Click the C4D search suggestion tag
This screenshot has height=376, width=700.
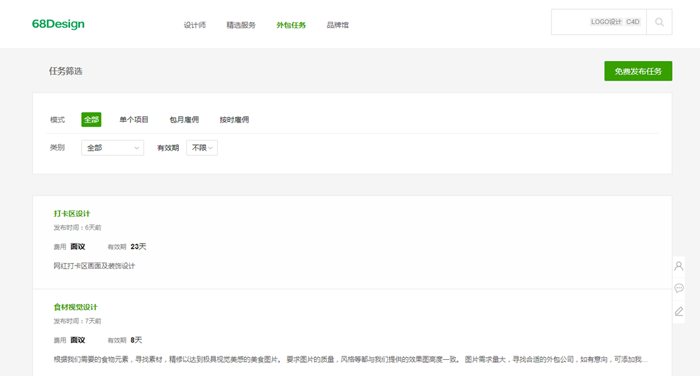pos(633,22)
